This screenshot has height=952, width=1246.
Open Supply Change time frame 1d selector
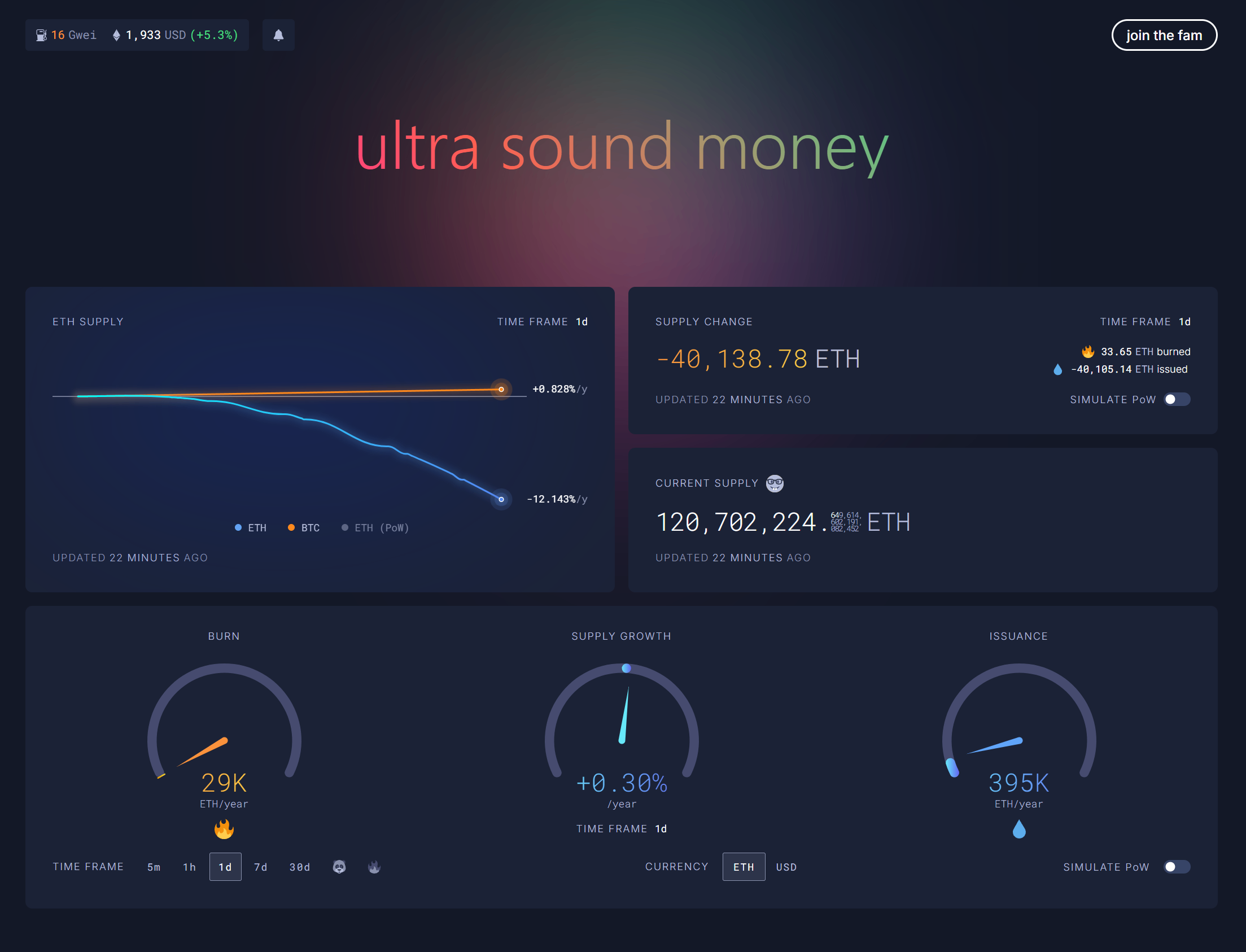click(x=1184, y=322)
